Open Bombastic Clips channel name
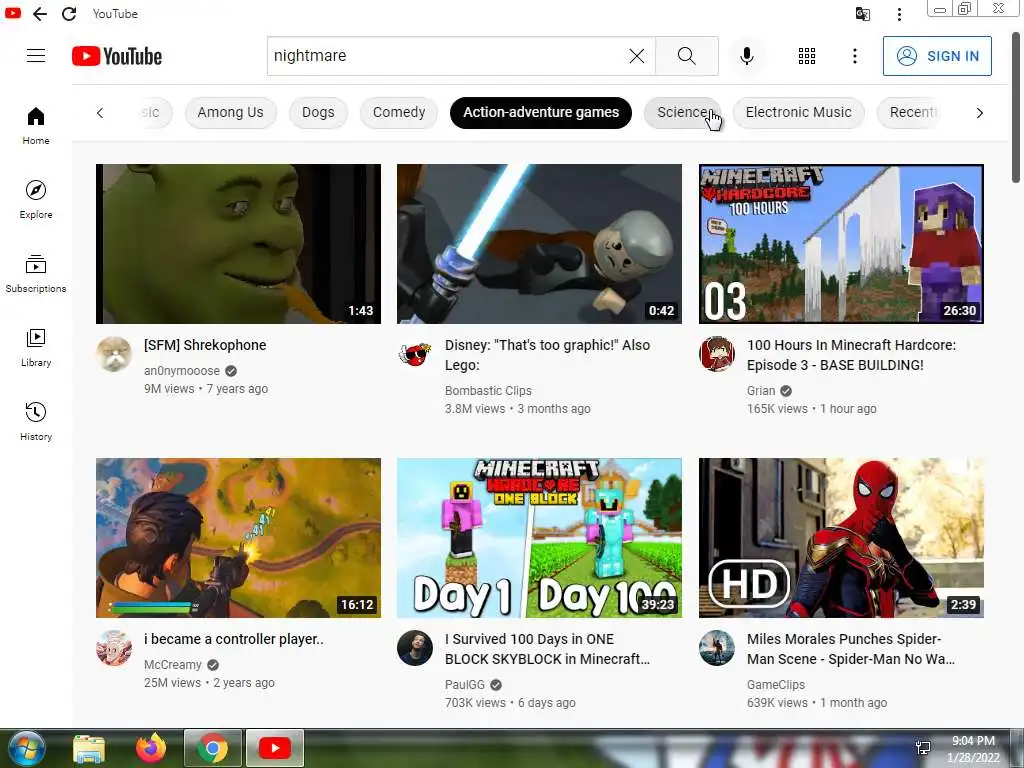 pyautogui.click(x=488, y=391)
